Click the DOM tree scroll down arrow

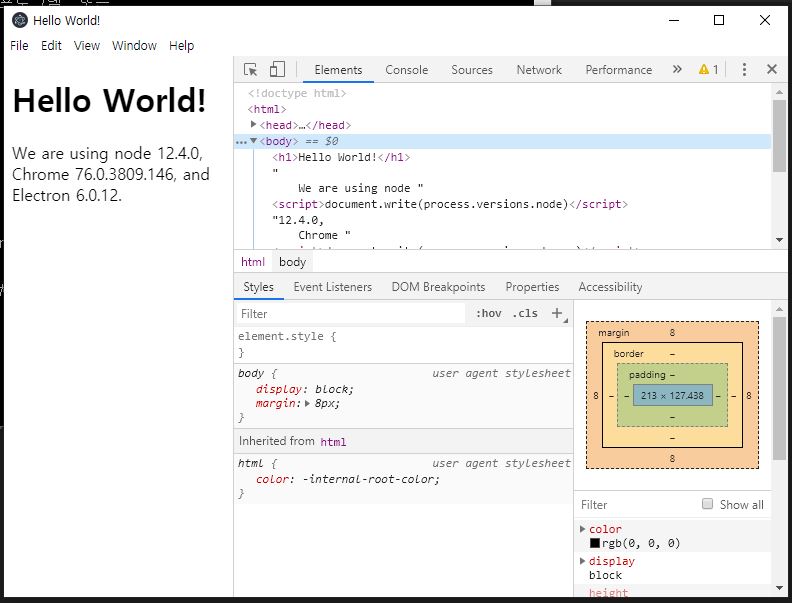779,240
